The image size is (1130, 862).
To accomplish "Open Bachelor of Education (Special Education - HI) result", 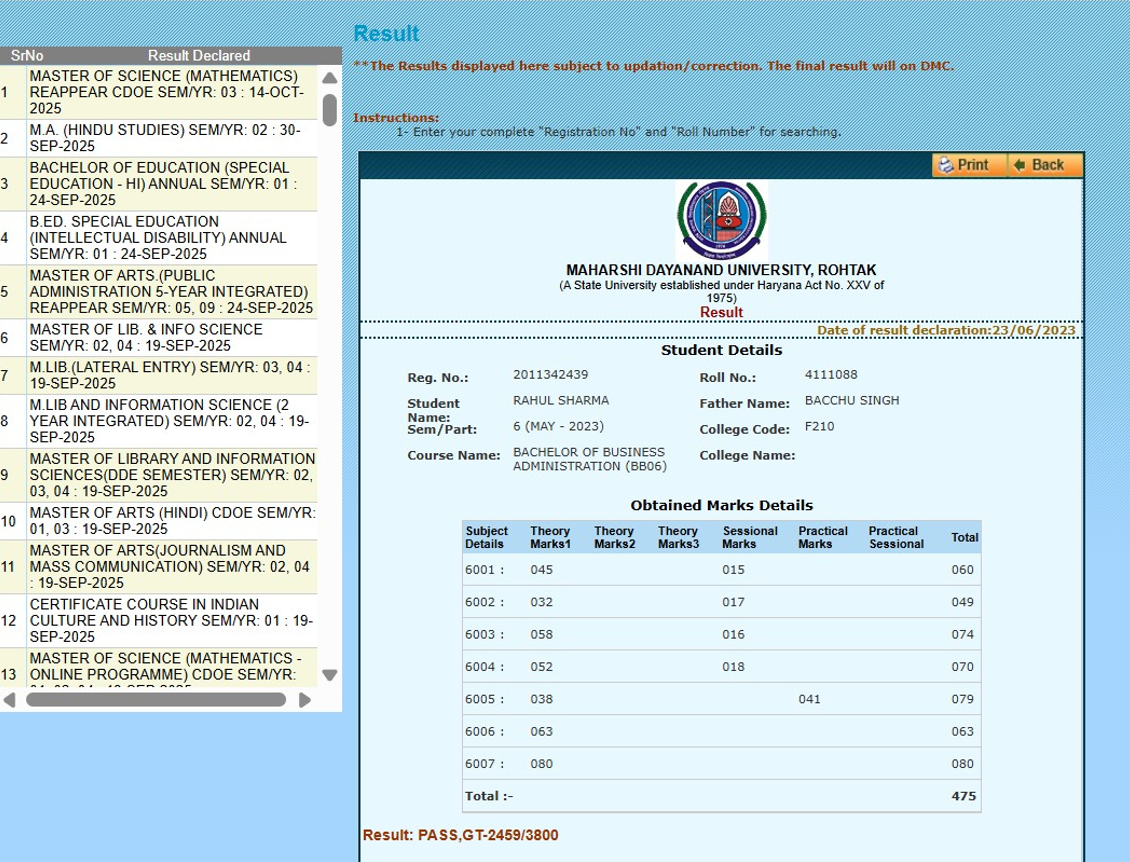I will pyautogui.click(x=159, y=184).
